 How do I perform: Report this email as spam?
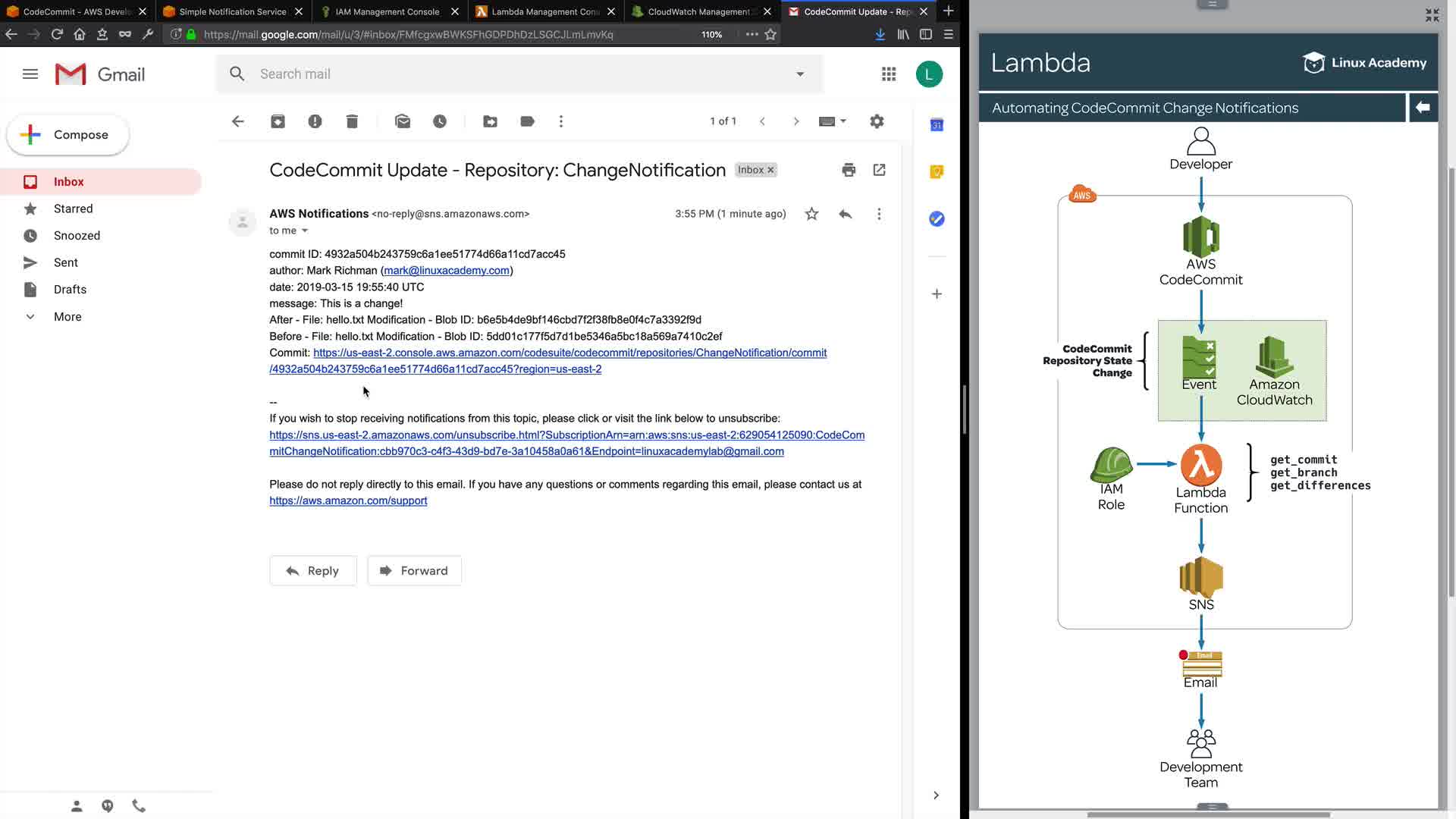click(315, 121)
